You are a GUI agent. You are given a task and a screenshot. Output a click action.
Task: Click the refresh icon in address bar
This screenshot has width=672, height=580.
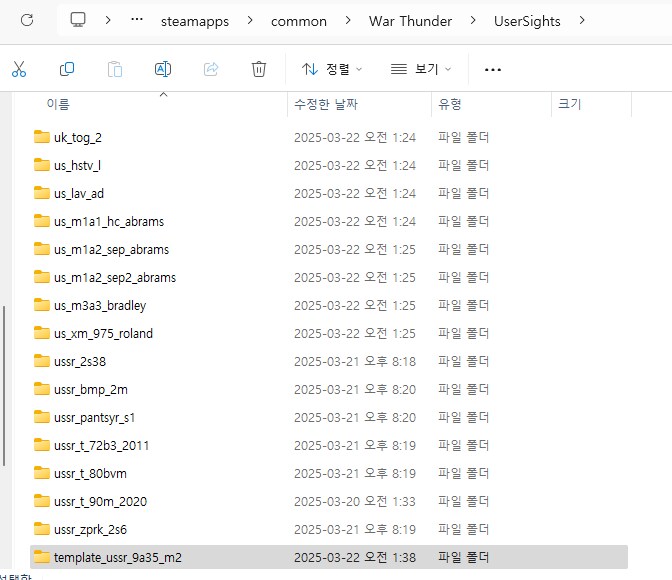point(27,20)
